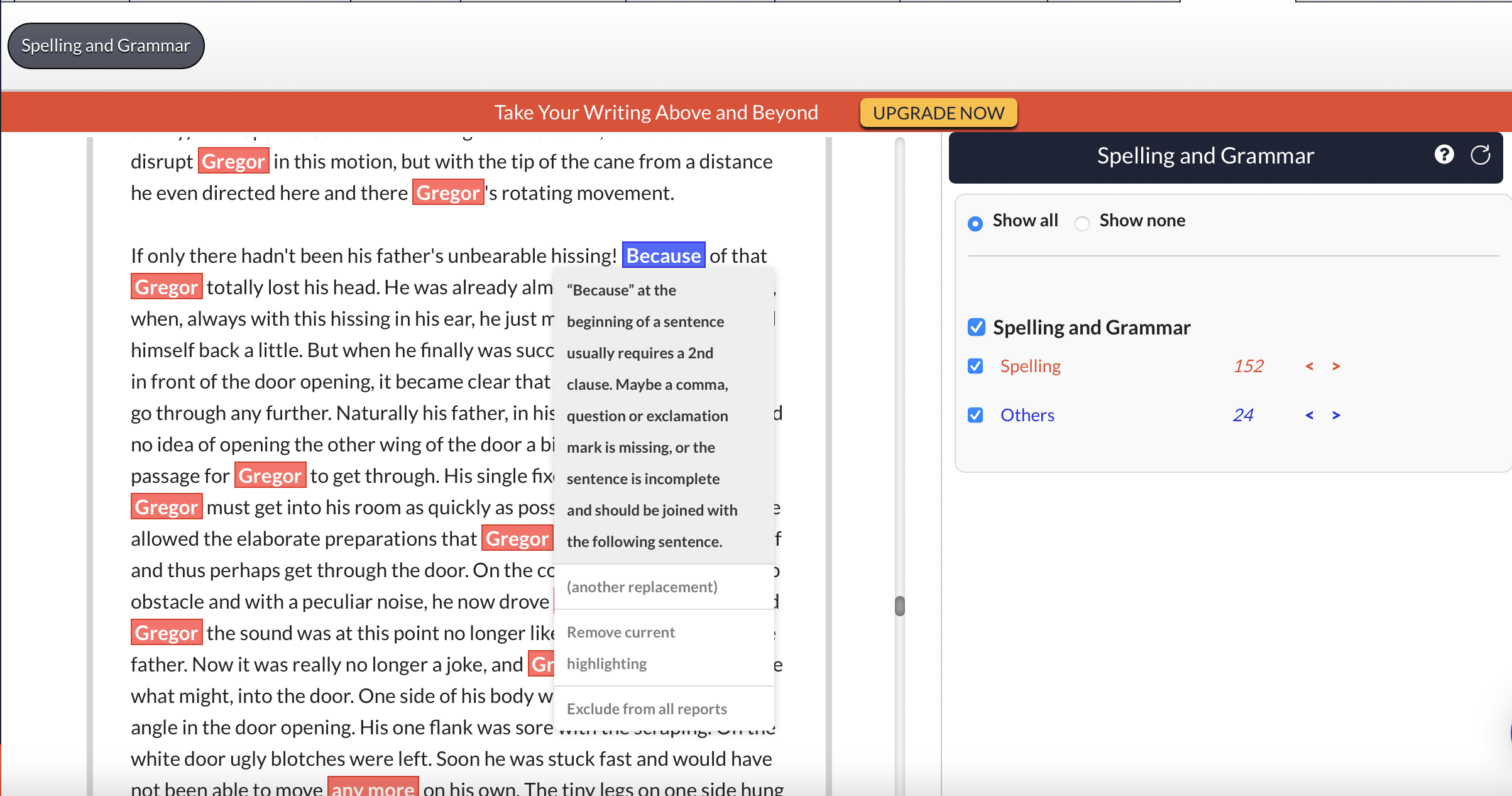Viewport: 1512px width, 796px height.
Task: Jump to next Spelling error using right arrow
Action: (x=1335, y=367)
